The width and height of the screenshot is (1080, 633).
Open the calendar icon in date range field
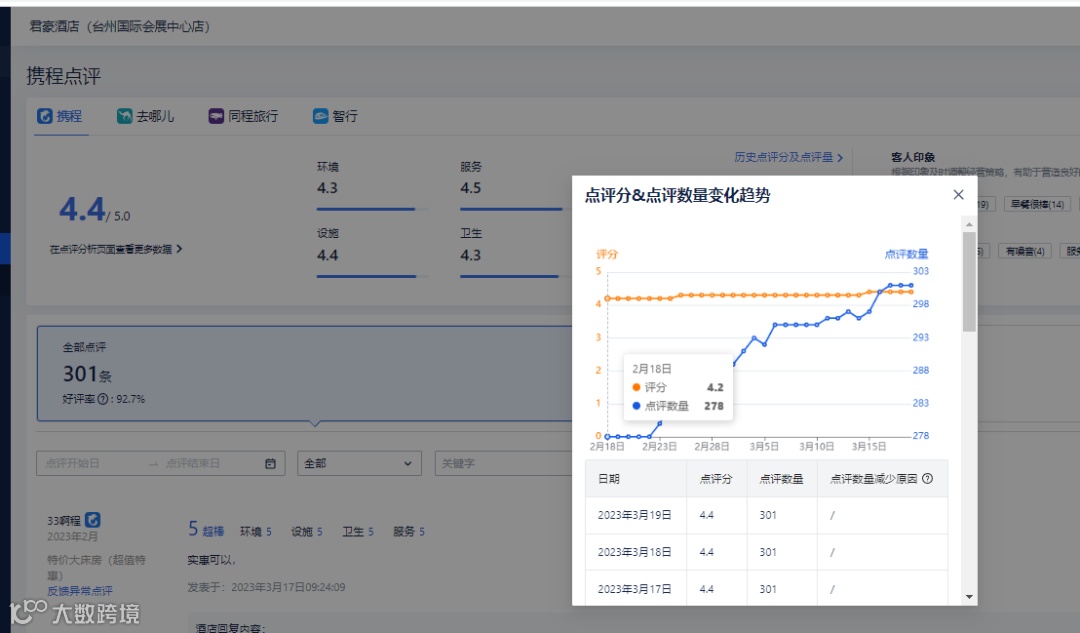tap(271, 464)
